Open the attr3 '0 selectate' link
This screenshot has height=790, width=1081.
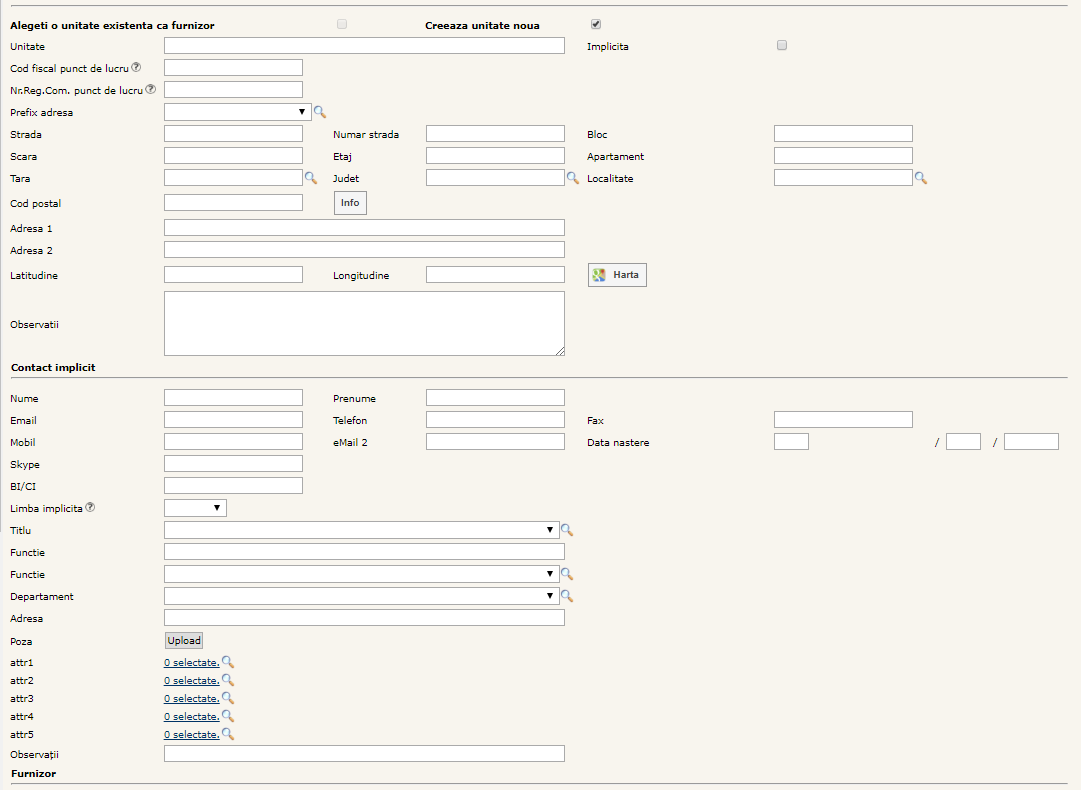[x=191, y=699]
